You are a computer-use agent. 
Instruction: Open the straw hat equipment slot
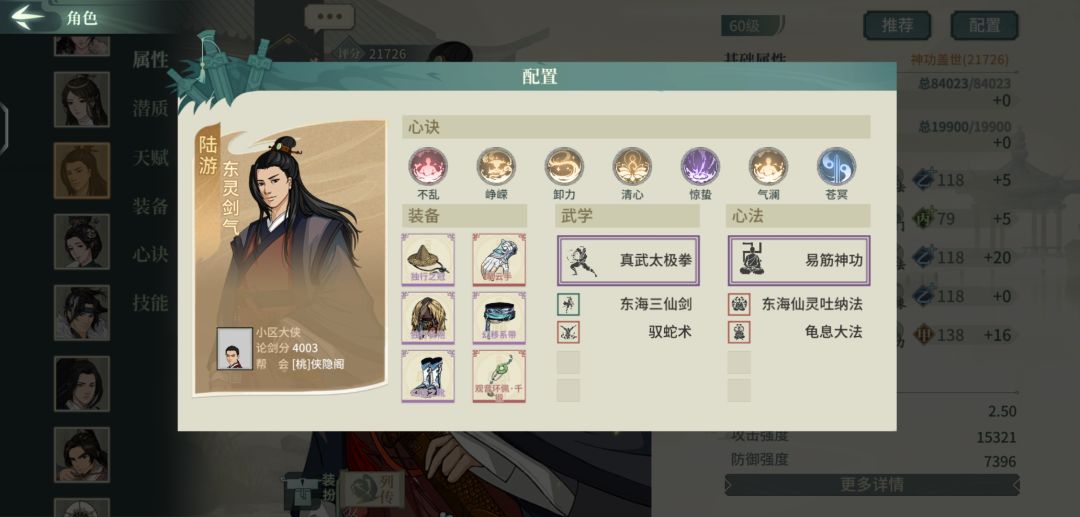point(428,260)
